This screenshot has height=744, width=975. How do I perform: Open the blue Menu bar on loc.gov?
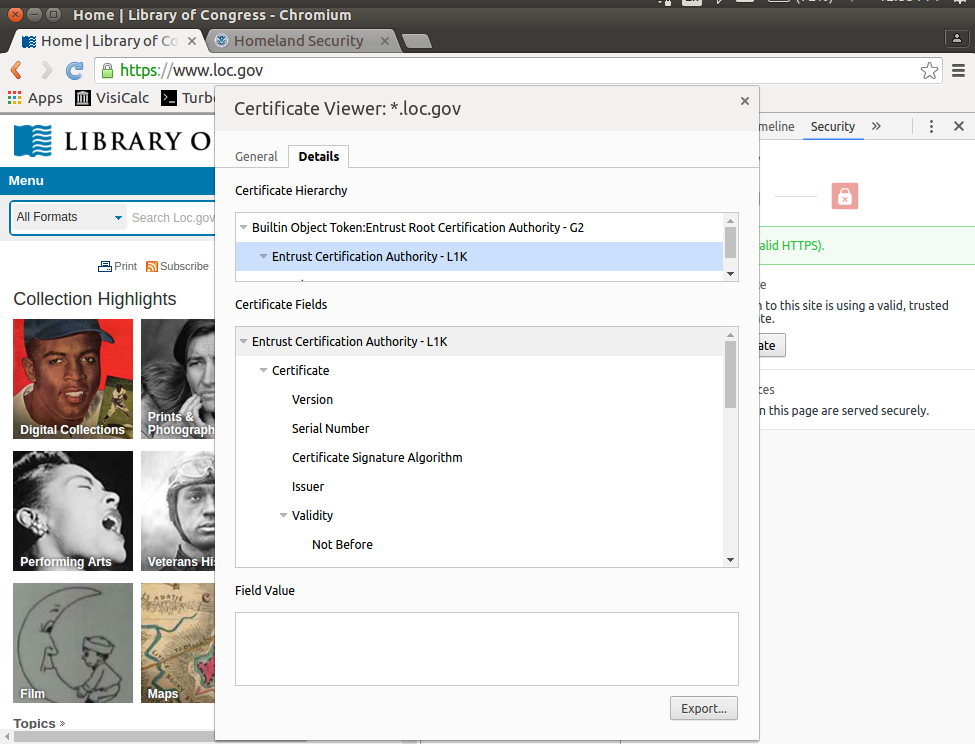107,181
